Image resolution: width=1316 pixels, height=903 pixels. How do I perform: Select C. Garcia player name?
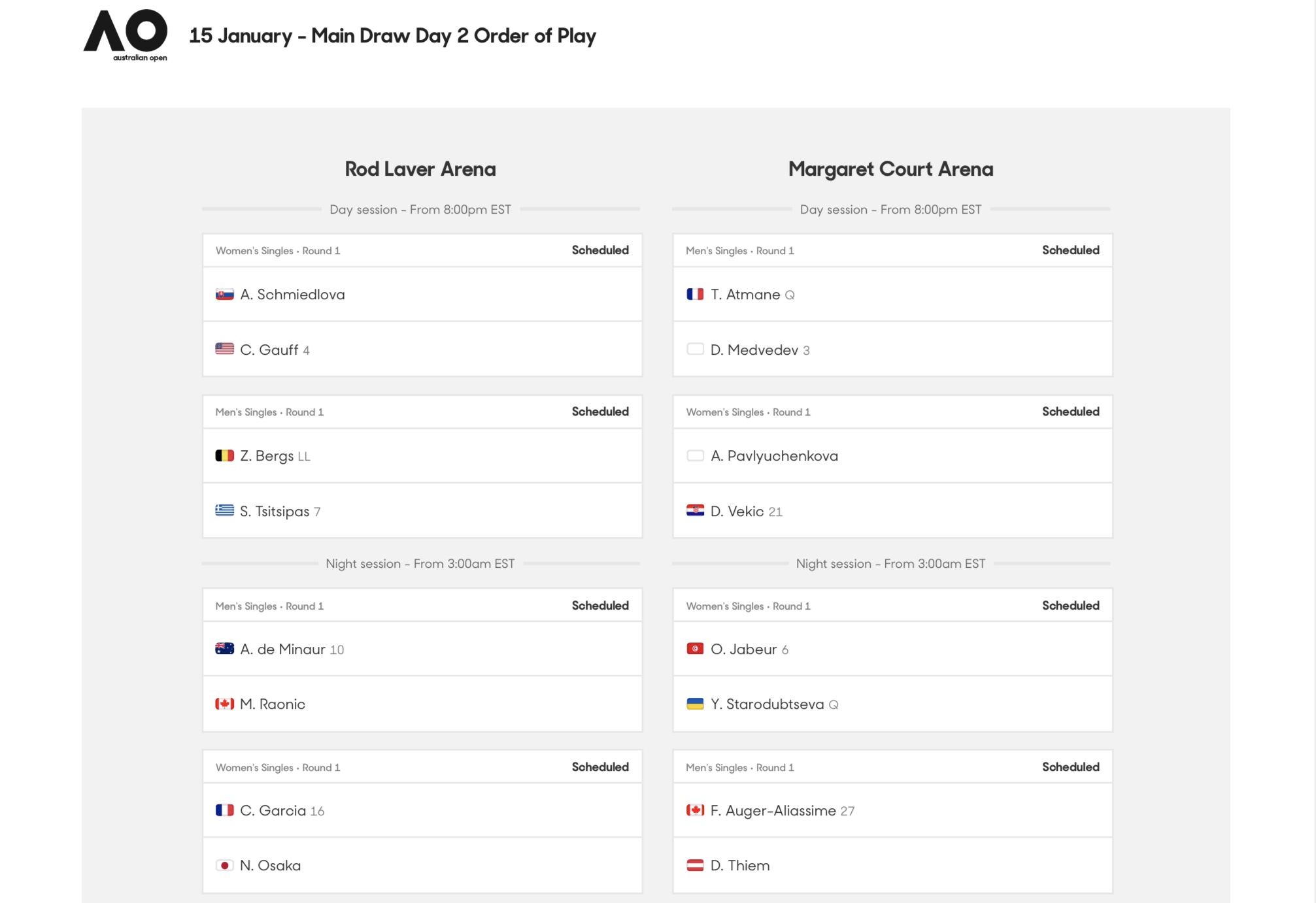coord(273,811)
